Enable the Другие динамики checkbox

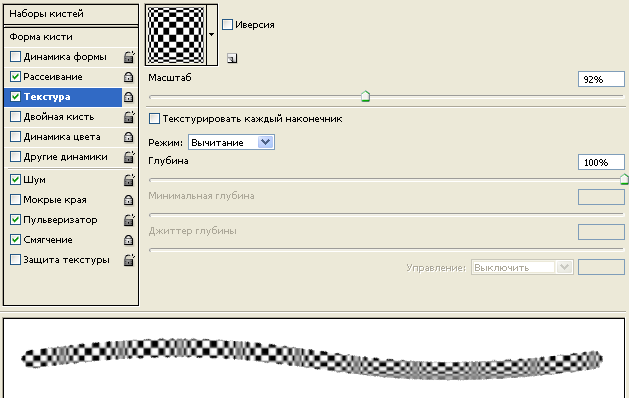[x=15, y=156]
